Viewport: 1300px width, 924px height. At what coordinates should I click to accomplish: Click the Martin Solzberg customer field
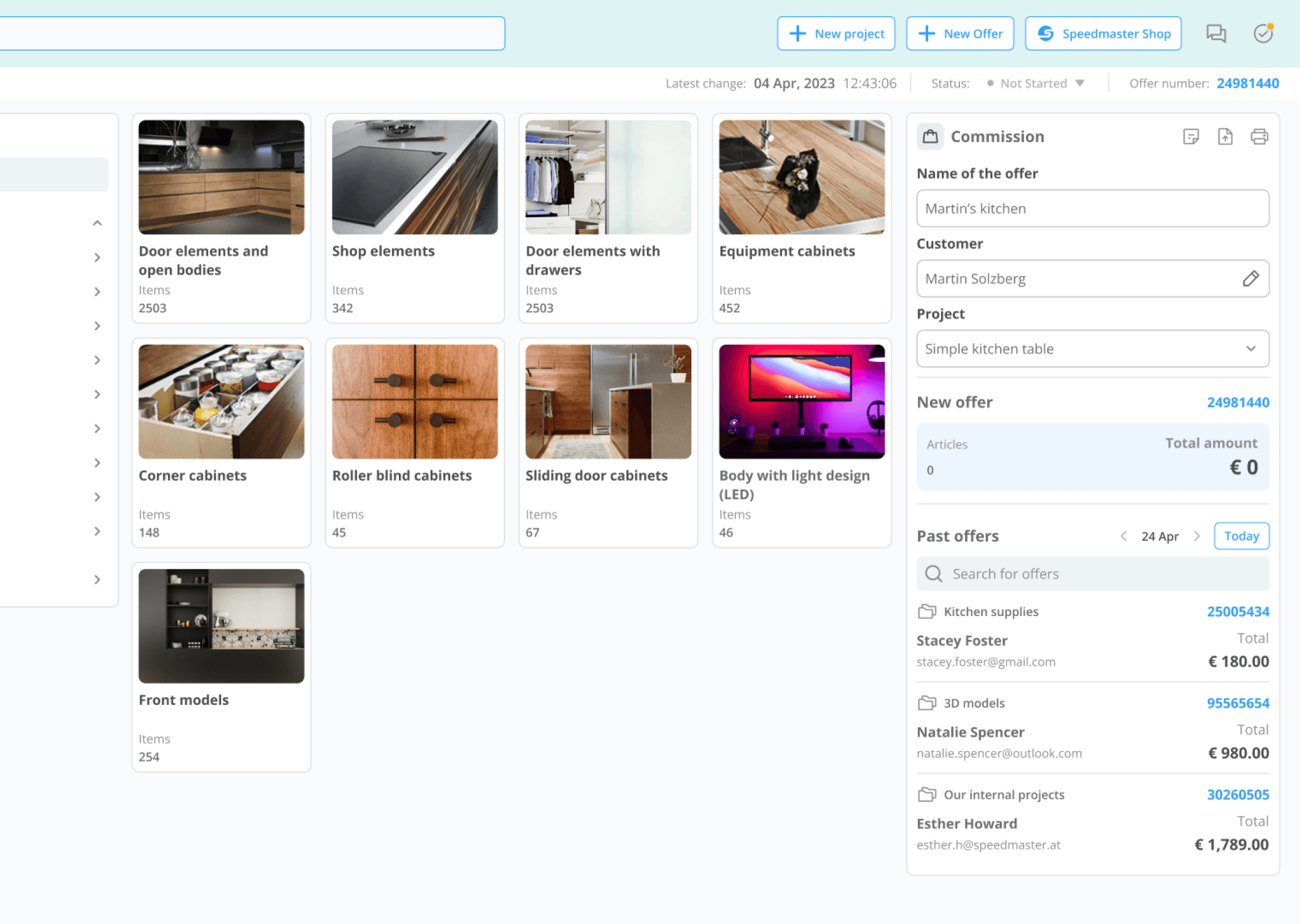tap(1093, 279)
